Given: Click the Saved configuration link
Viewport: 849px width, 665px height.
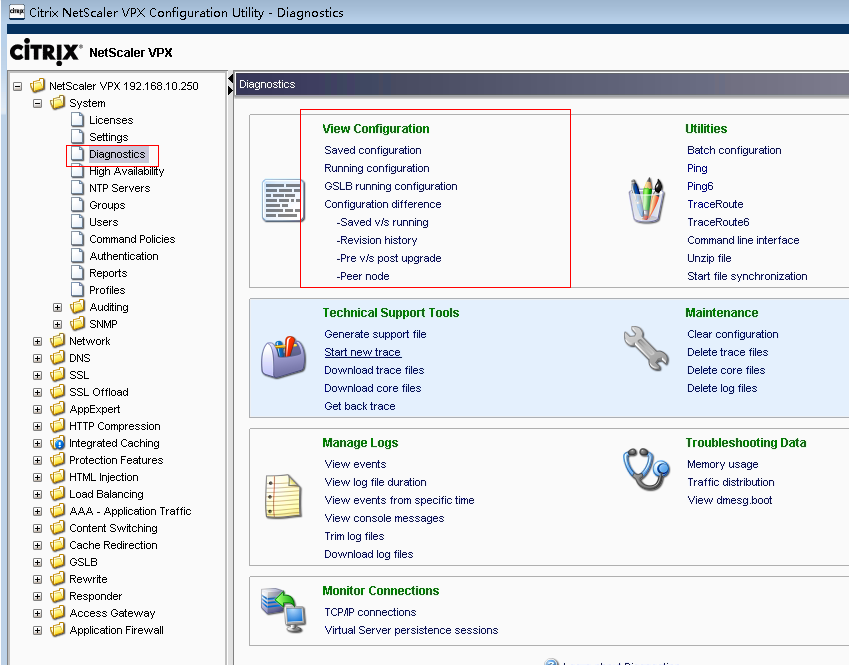Looking at the screenshot, I should point(373,150).
